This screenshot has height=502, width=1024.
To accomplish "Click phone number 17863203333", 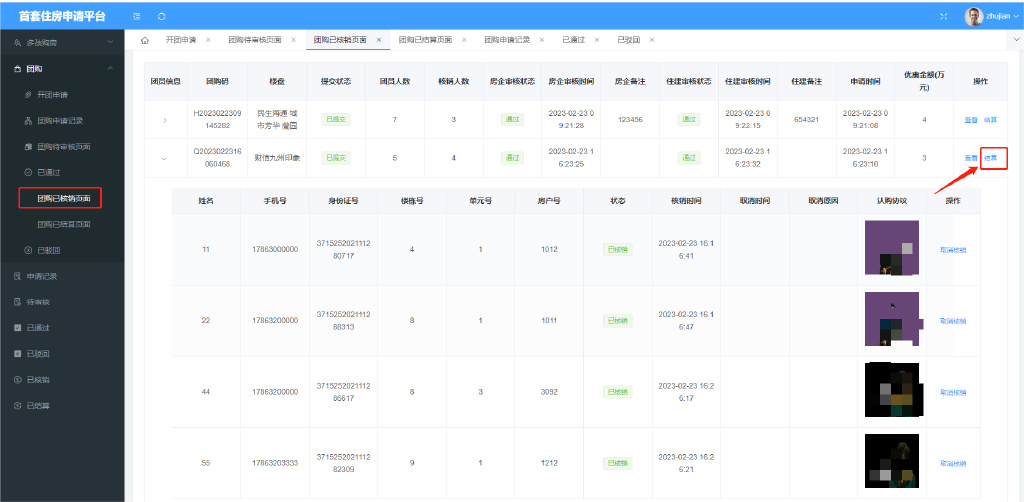I will 275,463.
